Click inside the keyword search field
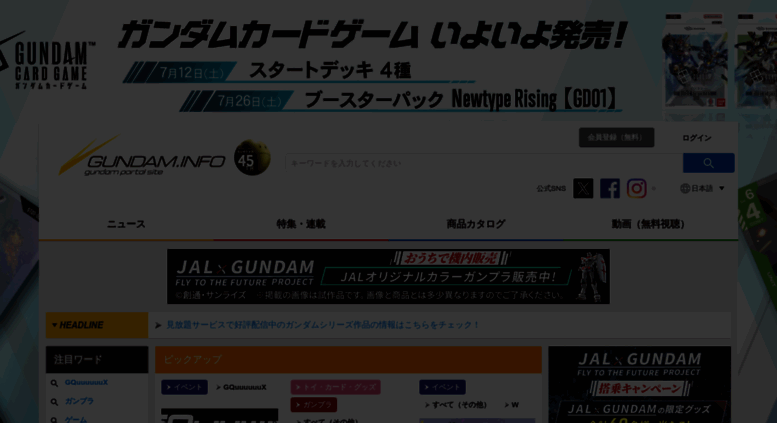This screenshot has height=423, width=777. pos(484,163)
